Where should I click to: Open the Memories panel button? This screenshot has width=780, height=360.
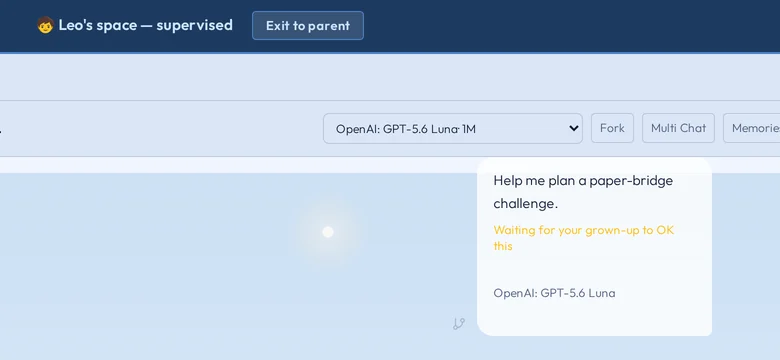coord(752,128)
